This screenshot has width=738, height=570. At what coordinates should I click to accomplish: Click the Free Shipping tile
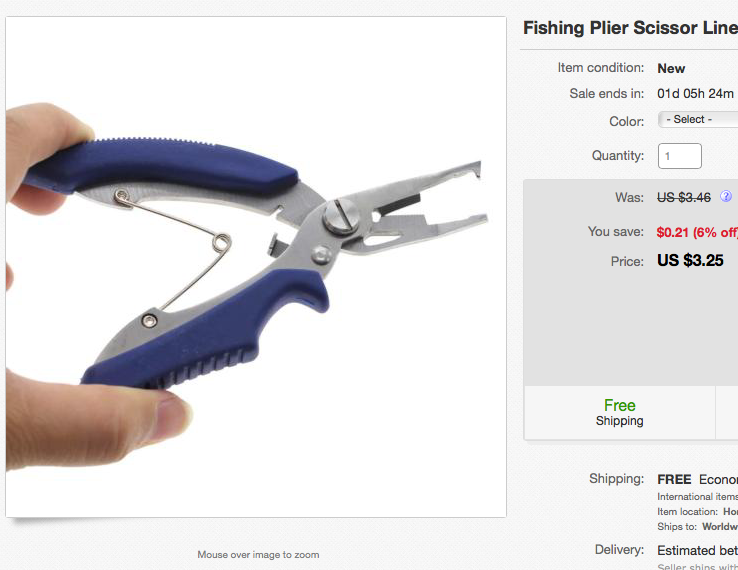(619, 412)
